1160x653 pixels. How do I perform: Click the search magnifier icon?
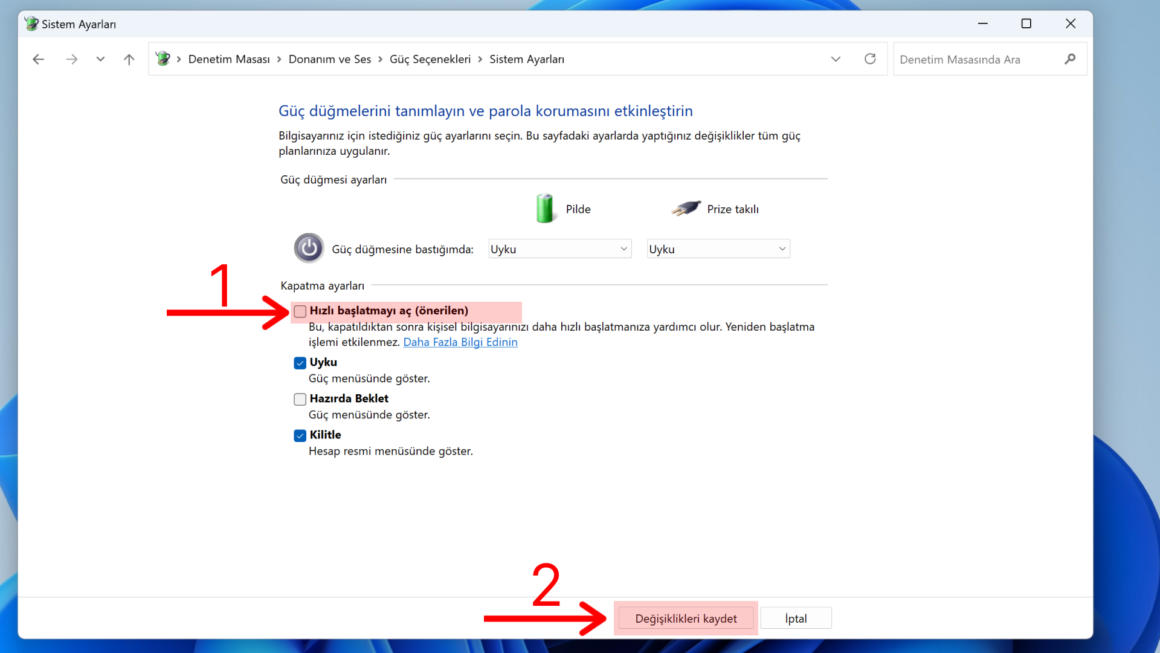click(x=1070, y=58)
